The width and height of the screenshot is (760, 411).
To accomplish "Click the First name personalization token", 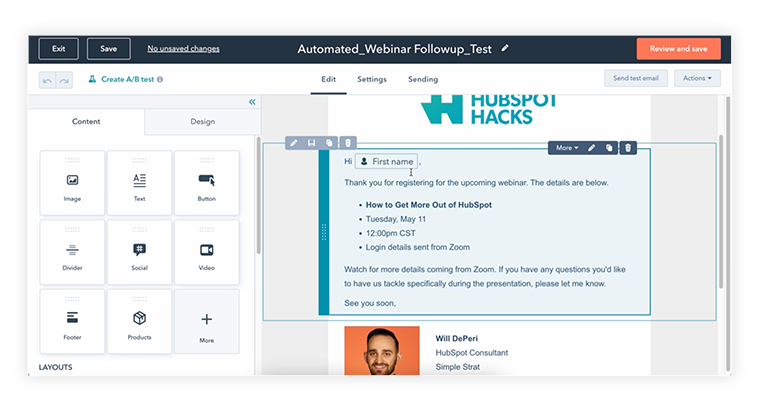I will coord(386,161).
